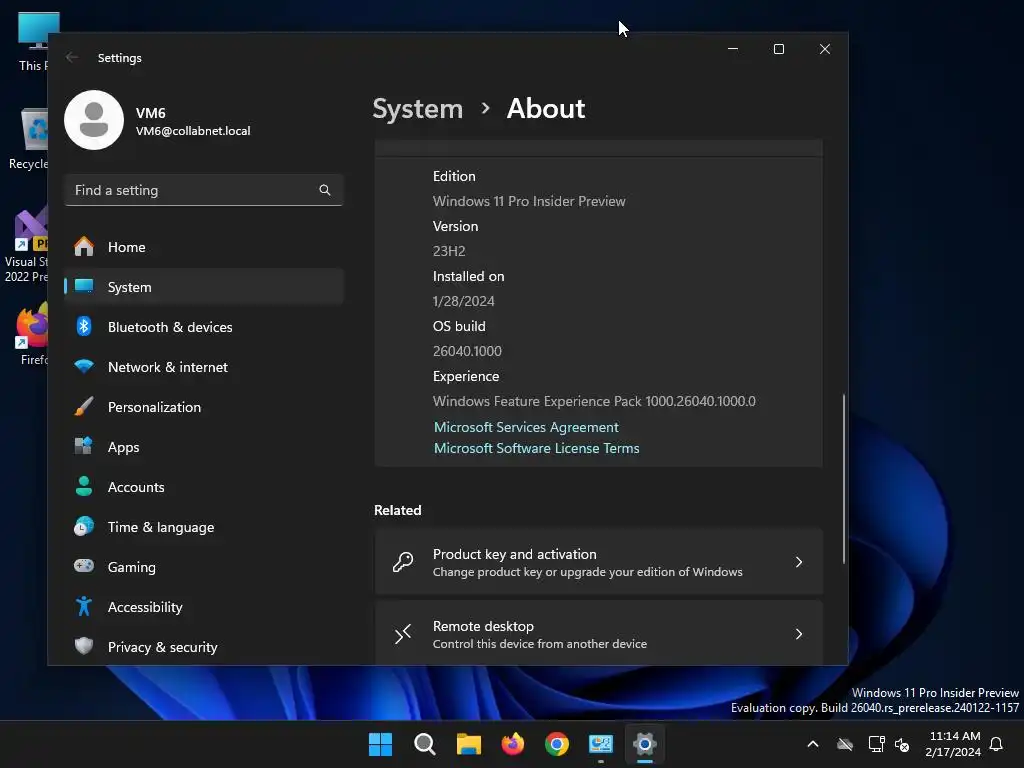Viewport: 1024px width, 768px height.
Task: Click the Network wifi icon in sidebar
Action: (84, 367)
